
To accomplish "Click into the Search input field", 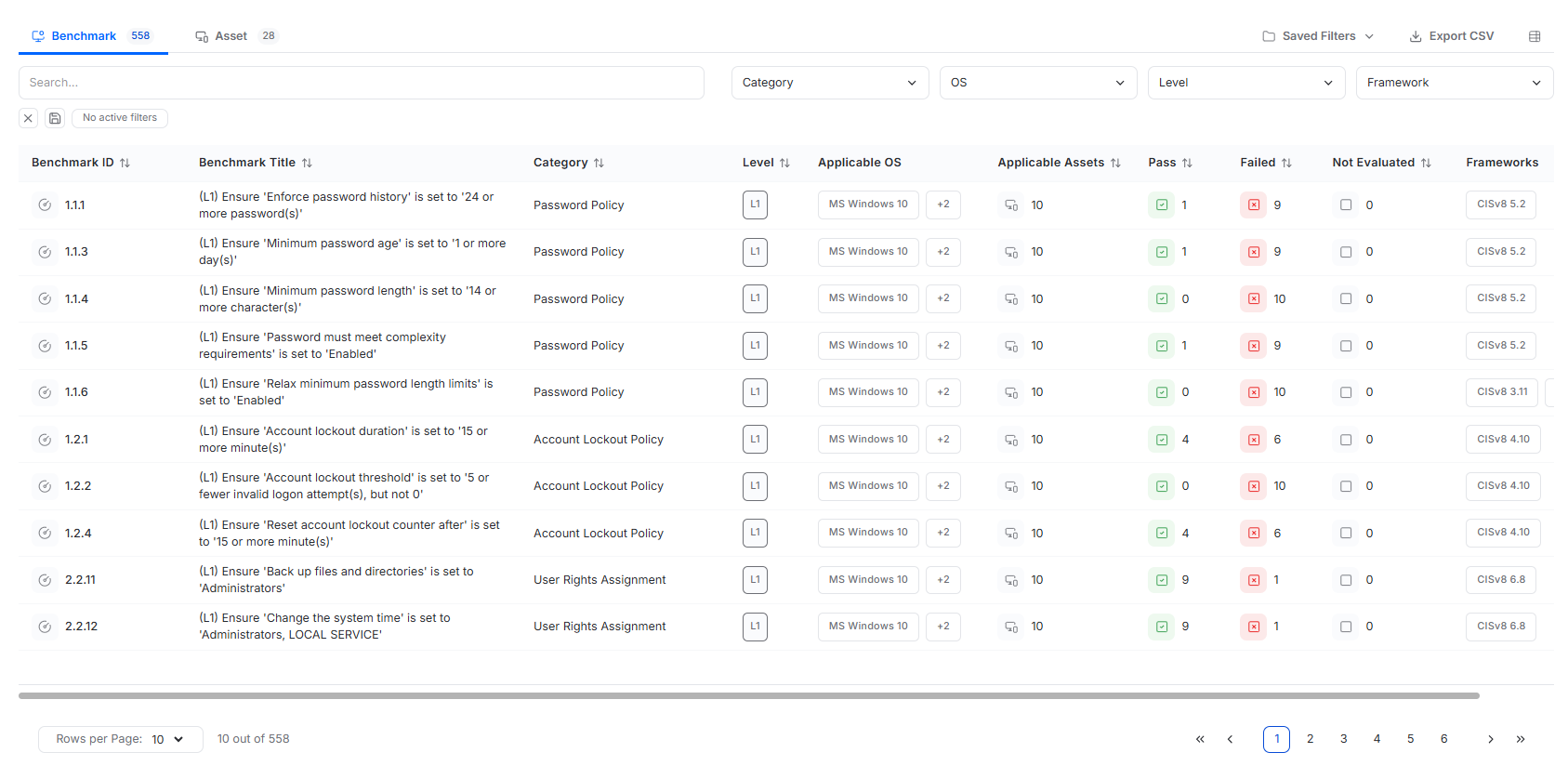I will tap(361, 83).
